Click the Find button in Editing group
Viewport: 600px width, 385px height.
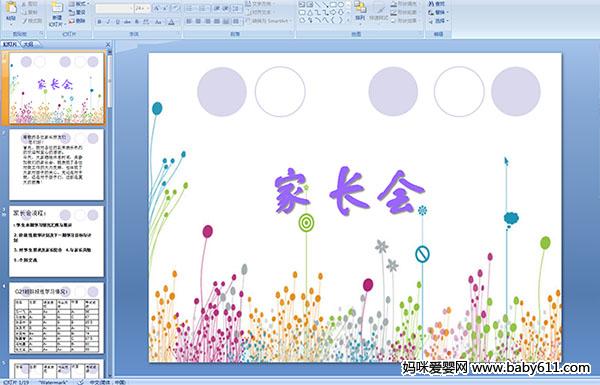click(x=437, y=4)
